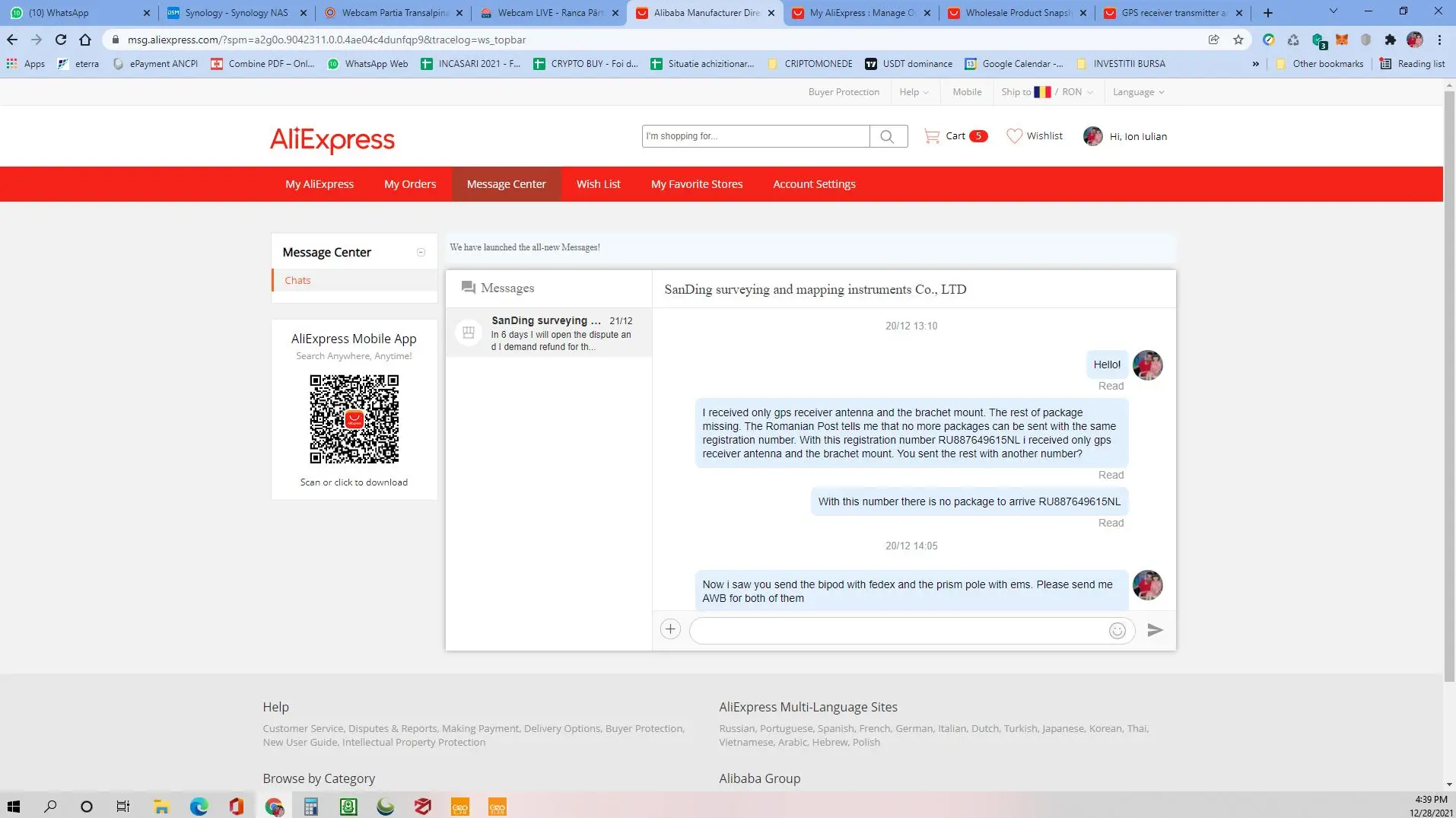The width and height of the screenshot is (1456, 818).
Task: Click the Buyer Protection link
Action: coord(844,92)
